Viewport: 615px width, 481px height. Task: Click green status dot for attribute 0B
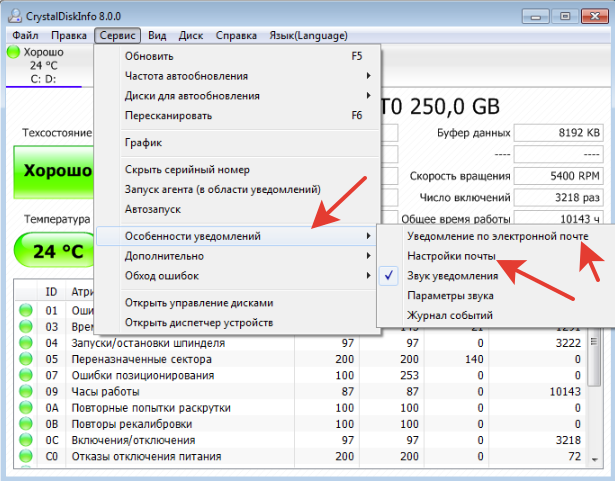click(x=26, y=424)
